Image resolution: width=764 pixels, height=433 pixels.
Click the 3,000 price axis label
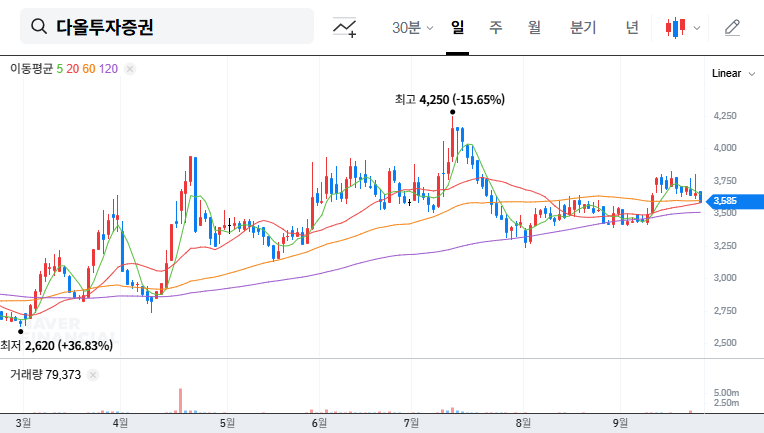pyautogui.click(x=725, y=278)
